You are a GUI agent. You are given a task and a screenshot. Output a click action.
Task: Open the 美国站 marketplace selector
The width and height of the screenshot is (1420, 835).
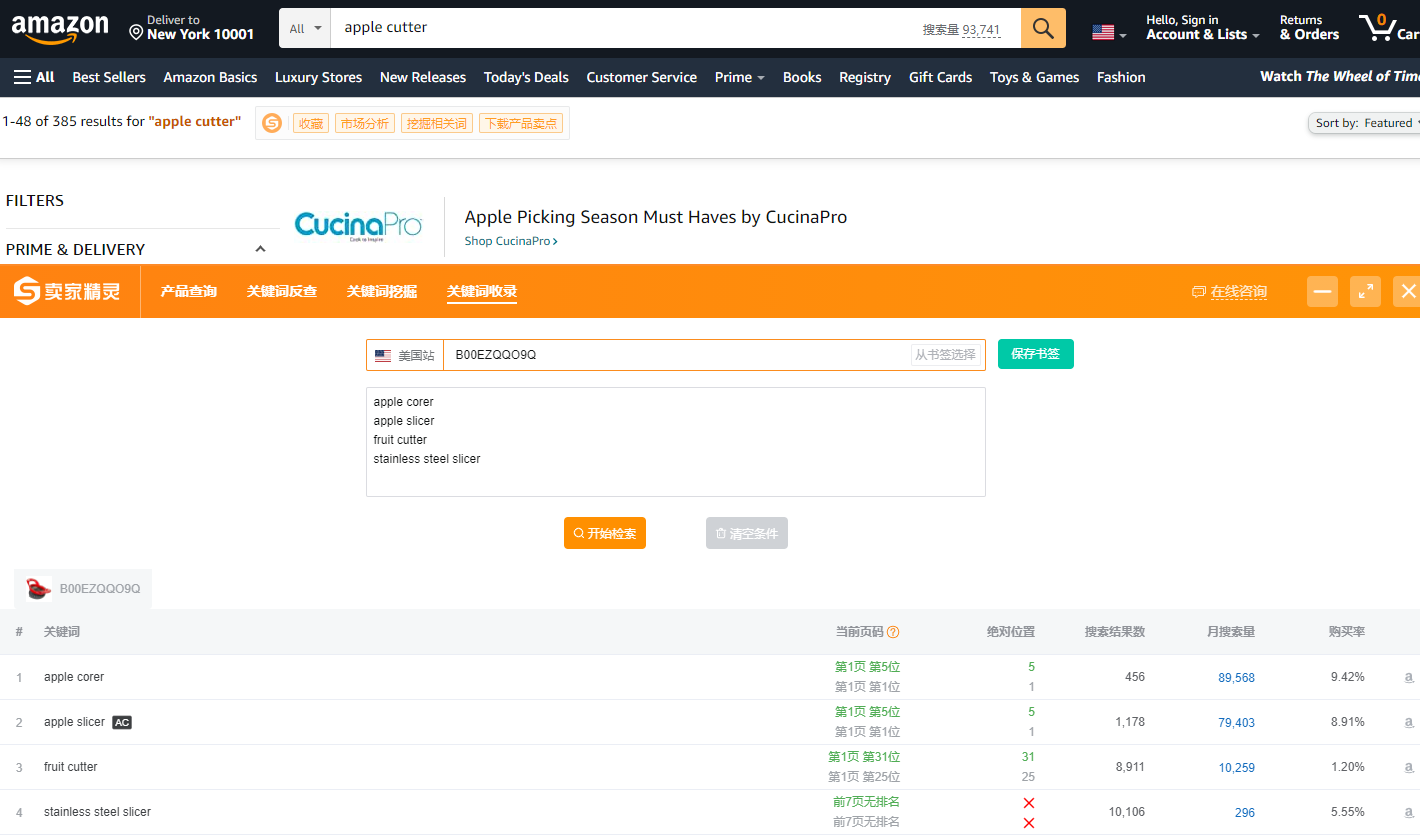pyautogui.click(x=405, y=355)
